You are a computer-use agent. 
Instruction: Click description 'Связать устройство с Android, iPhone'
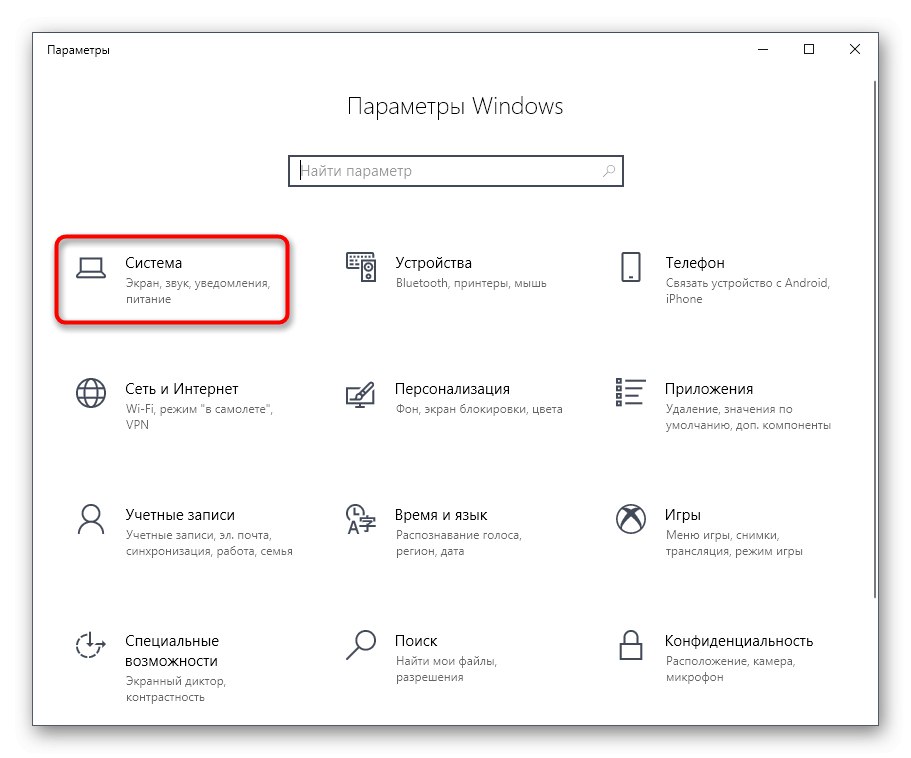[748, 290]
